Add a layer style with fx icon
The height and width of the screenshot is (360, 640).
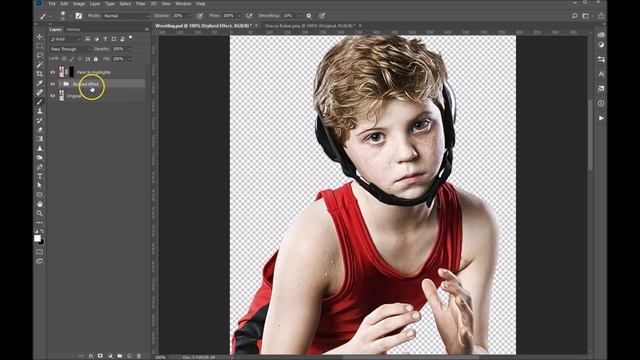(91, 356)
